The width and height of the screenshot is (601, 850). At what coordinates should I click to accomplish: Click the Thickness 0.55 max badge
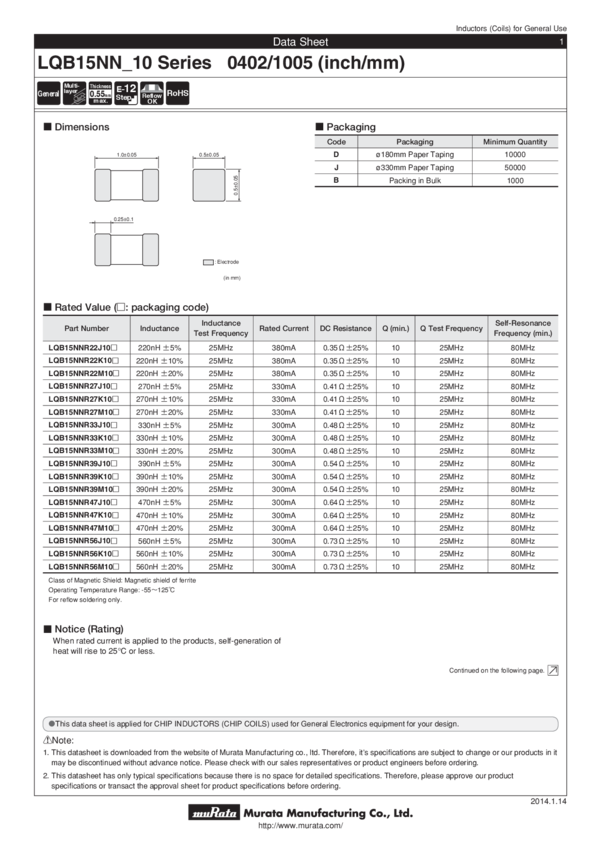click(x=100, y=93)
